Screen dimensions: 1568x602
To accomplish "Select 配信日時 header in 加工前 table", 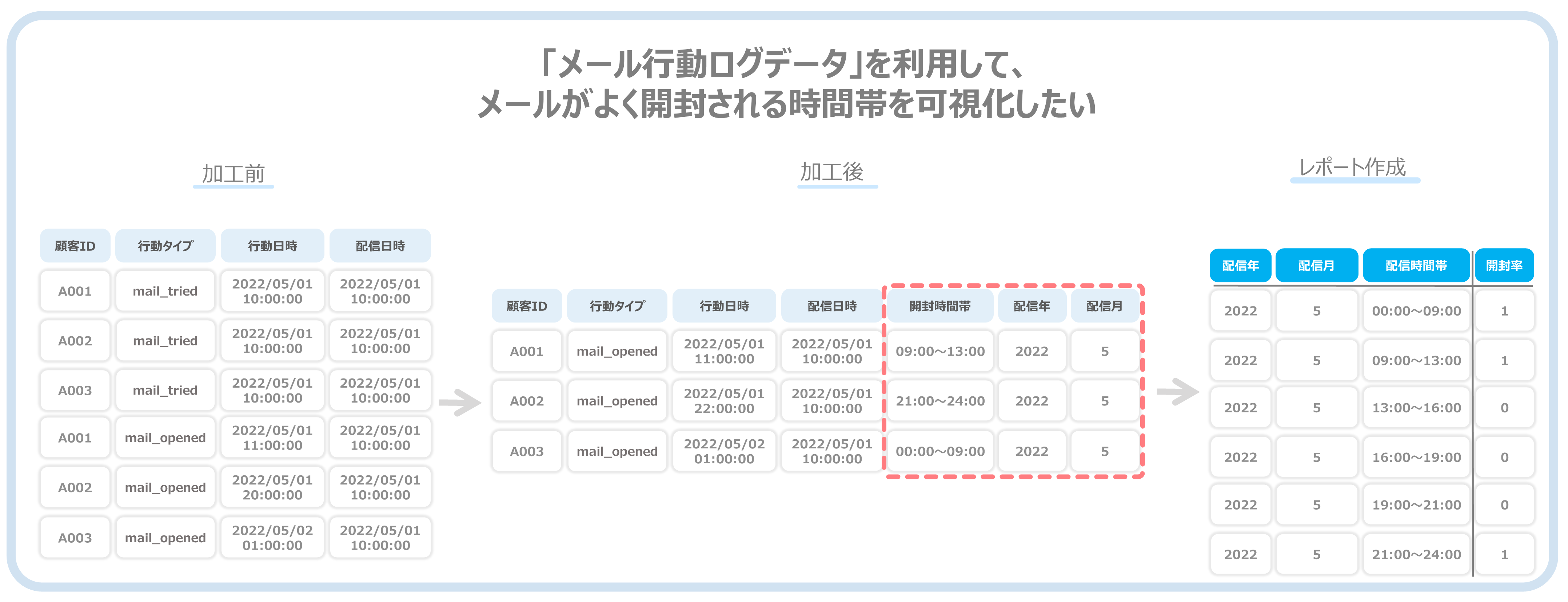I will click(380, 246).
